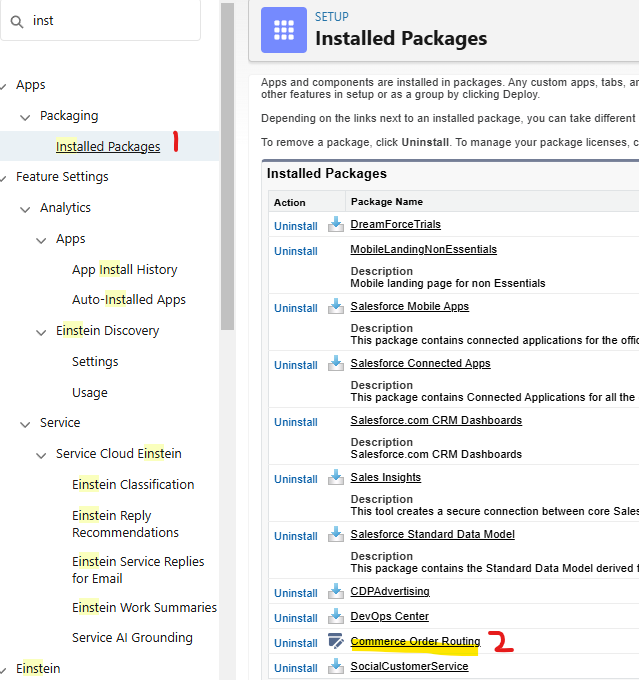Click the download icon beside Sales Insights
639x680 pixels.
(335, 477)
